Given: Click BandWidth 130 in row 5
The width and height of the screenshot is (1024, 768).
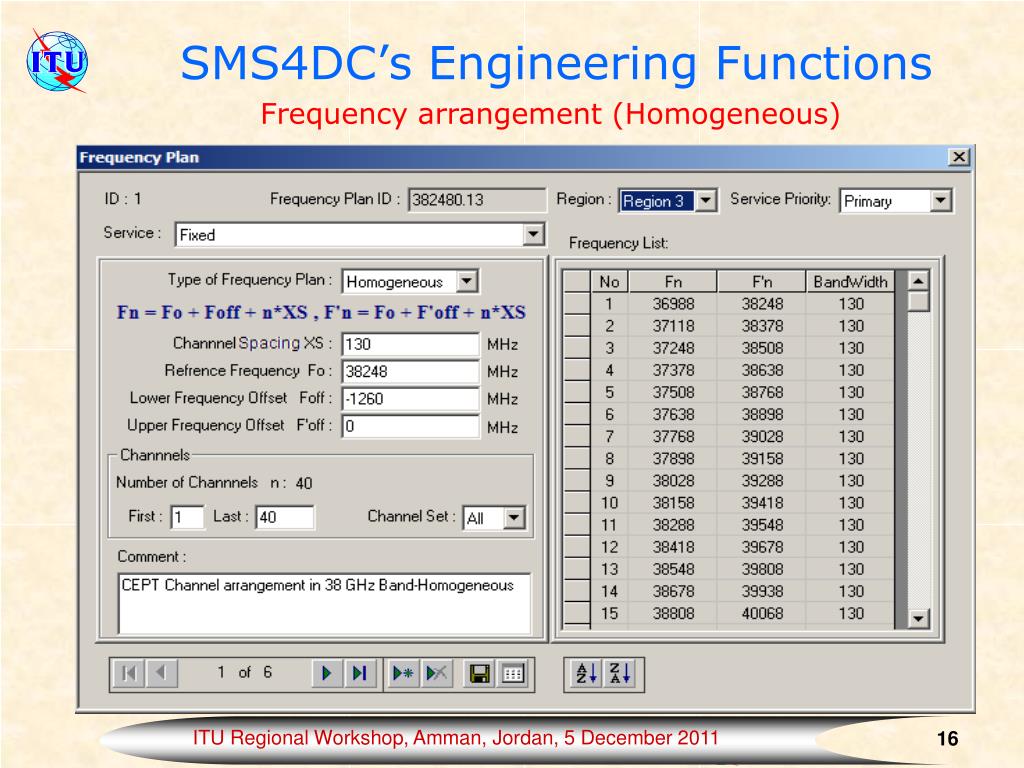Looking at the screenshot, I should coord(851,392).
